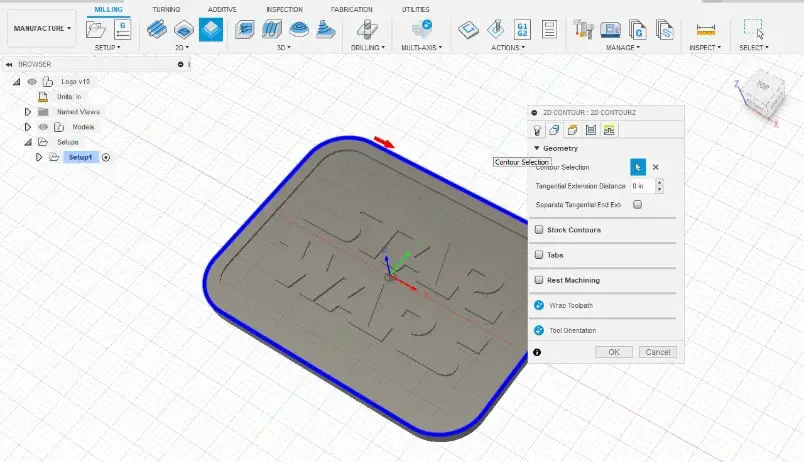Click the Generate toolpath icon in Actions
This screenshot has width=804, height=462.
[468, 29]
